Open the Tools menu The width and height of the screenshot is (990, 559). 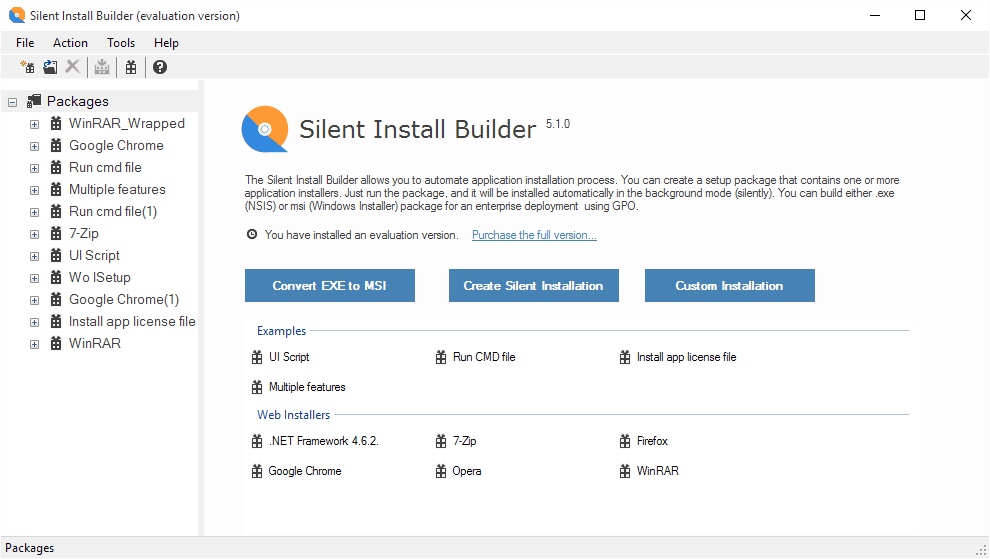click(x=121, y=43)
